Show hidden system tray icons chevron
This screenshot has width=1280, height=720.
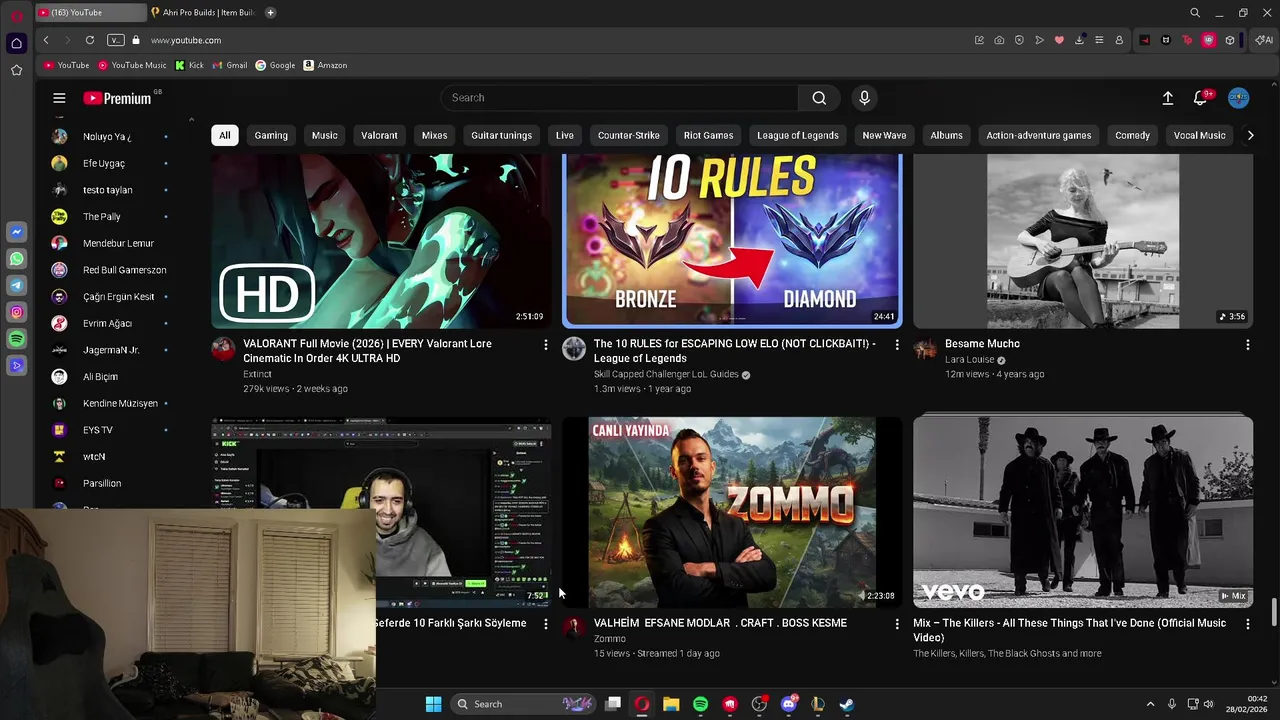[1150, 704]
